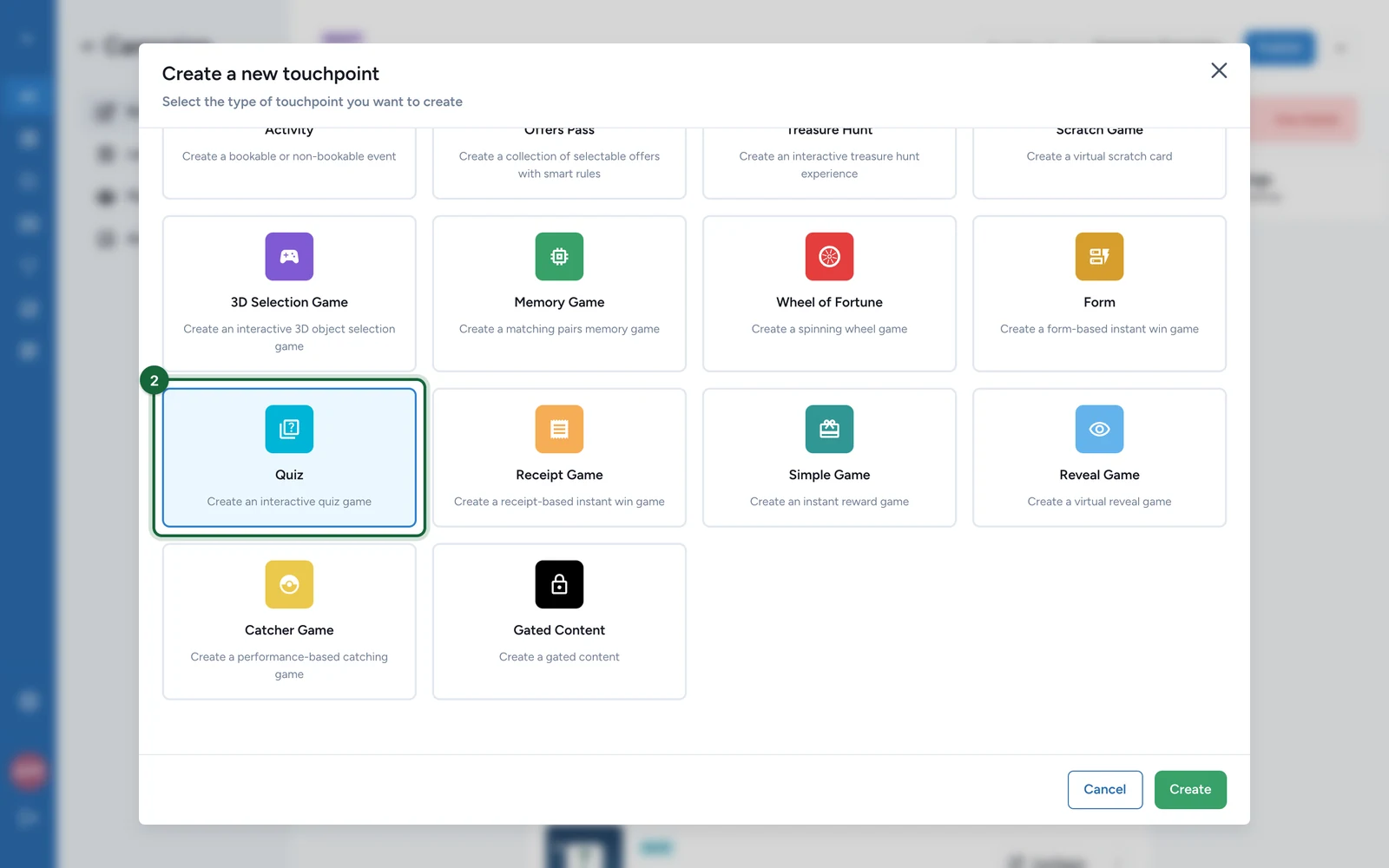This screenshot has width=1389, height=868.
Task: Click 'Create a gated content' description
Action: tap(559, 657)
